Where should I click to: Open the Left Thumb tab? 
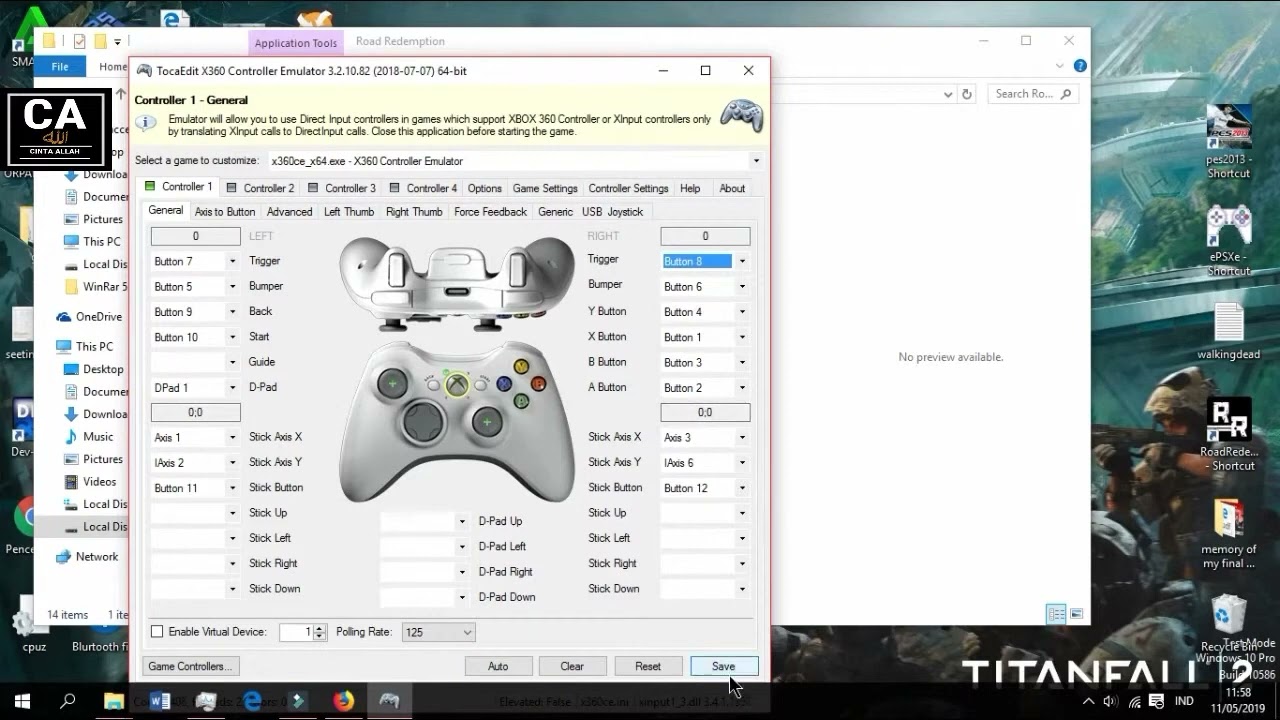[x=349, y=212]
